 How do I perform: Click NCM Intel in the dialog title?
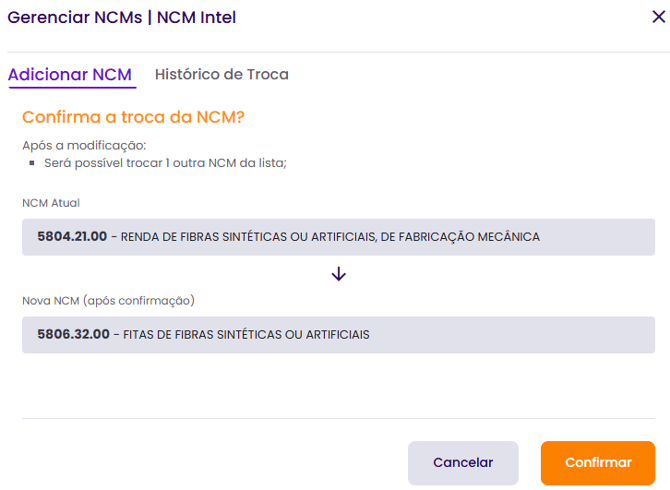tap(196, 17)
